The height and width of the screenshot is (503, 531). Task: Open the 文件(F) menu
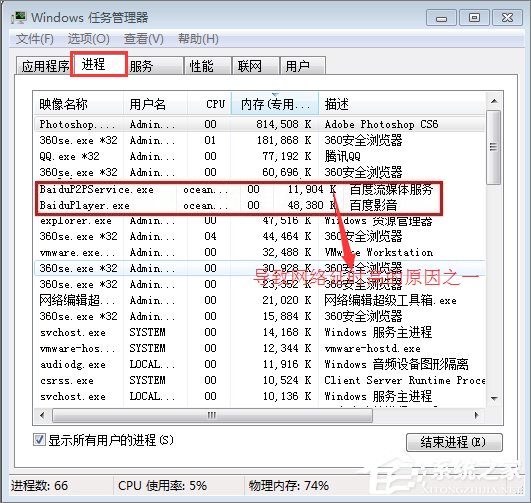(35, 39)
